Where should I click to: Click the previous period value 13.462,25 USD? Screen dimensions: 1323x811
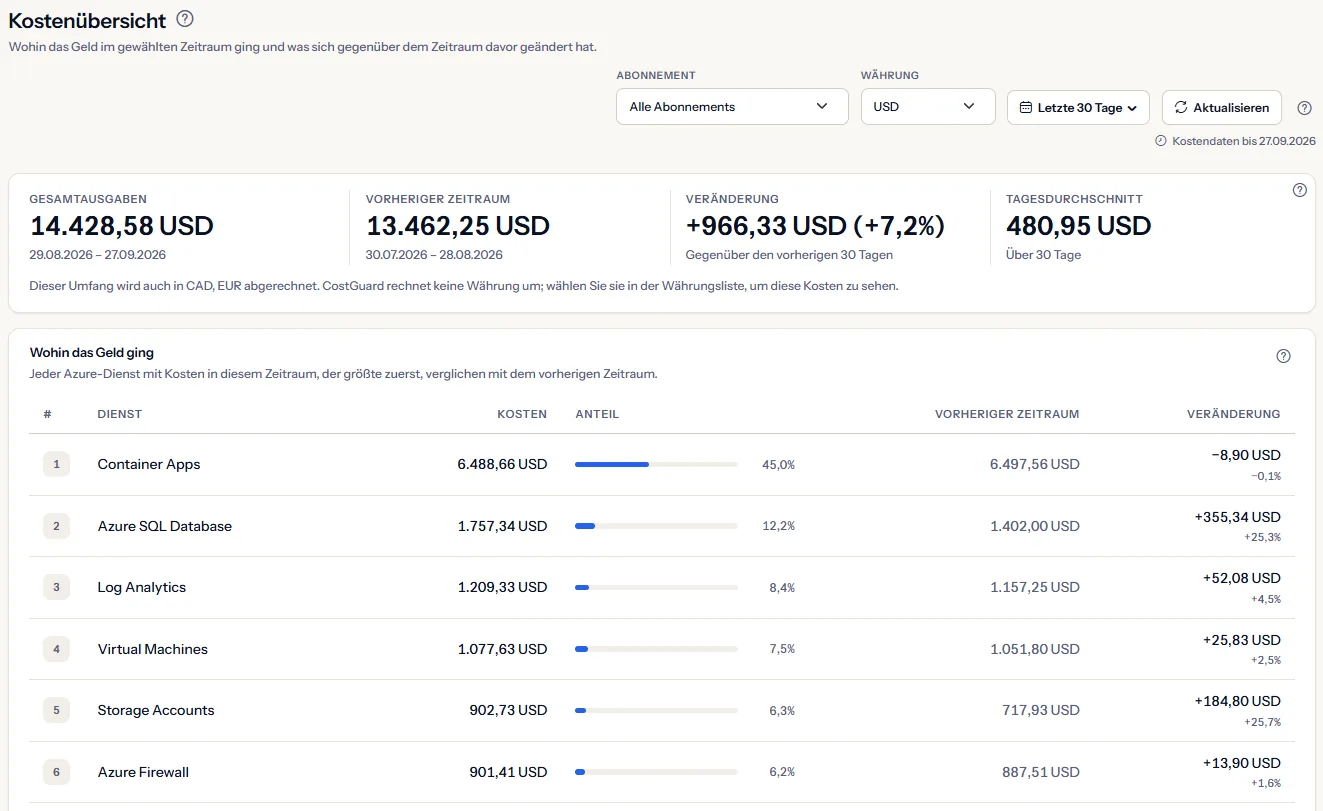[x=458, y=226]
